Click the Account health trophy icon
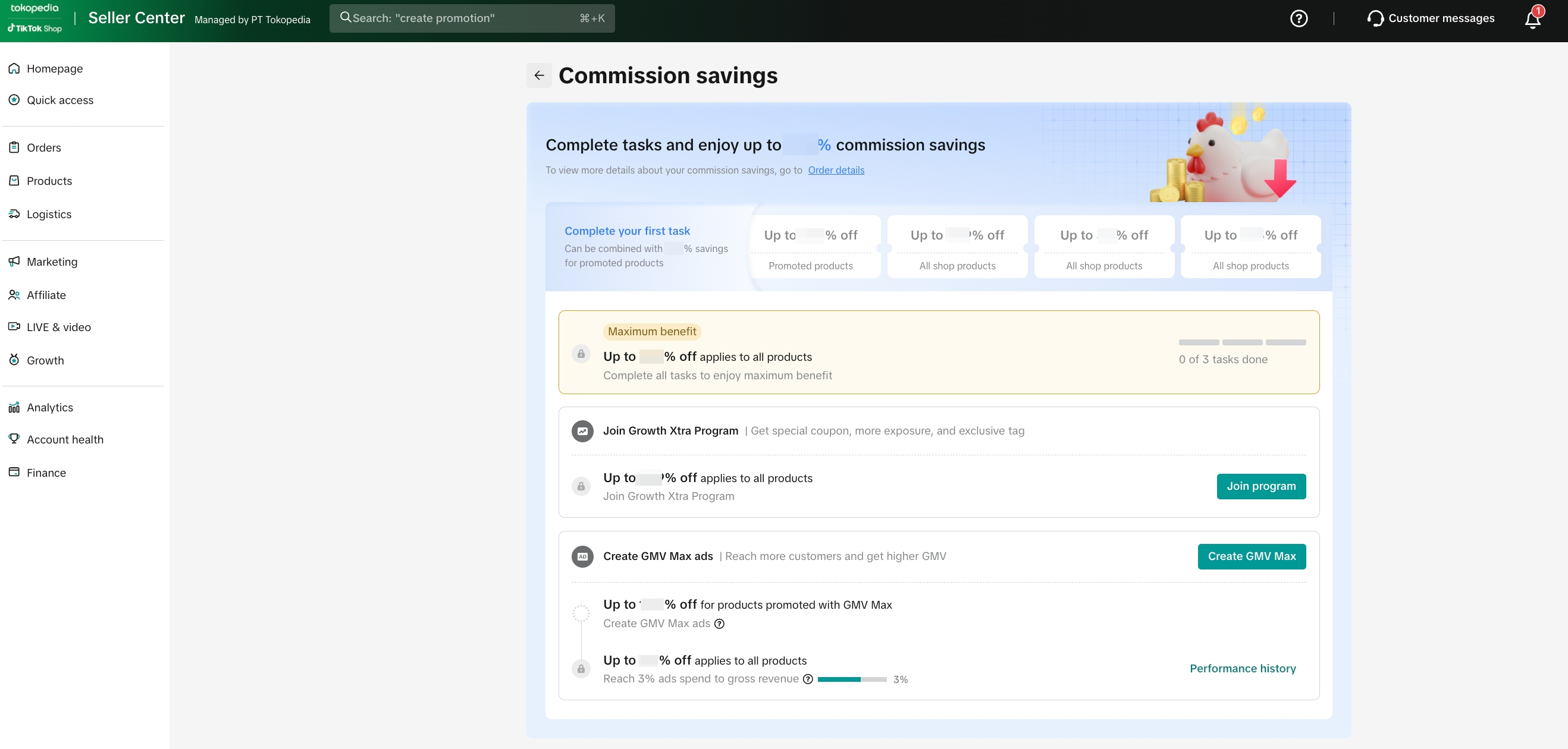The image size is (1568, 749). [14, 439]
